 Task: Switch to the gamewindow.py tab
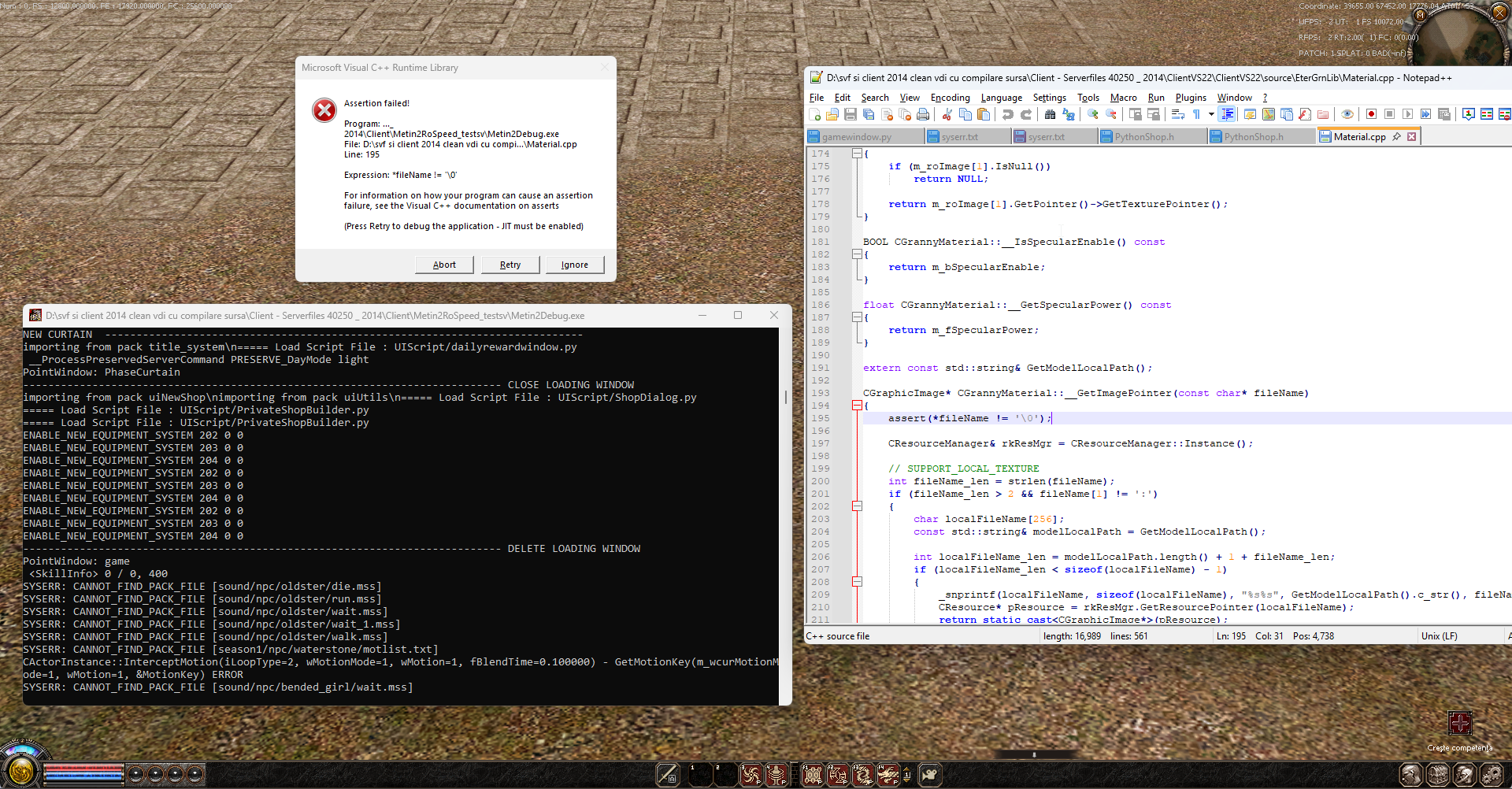click(x=865, y=136)
